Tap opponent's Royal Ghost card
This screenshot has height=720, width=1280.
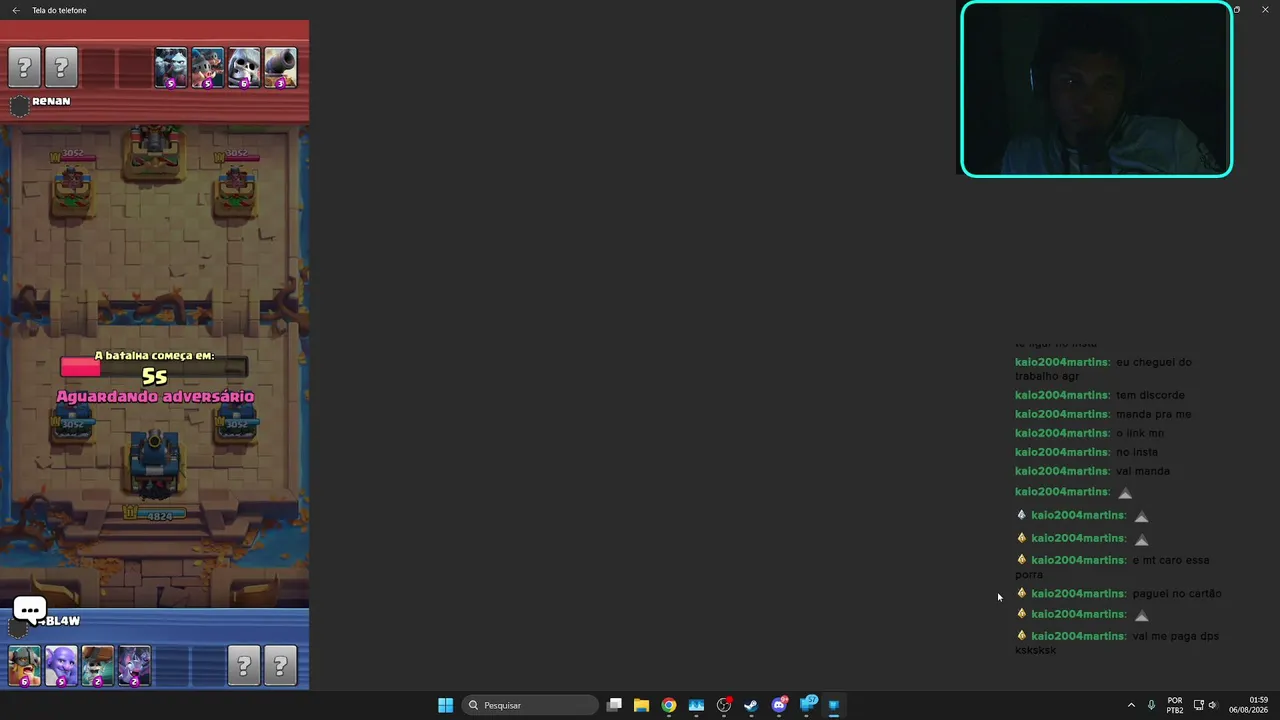click(x=171, y=68)
